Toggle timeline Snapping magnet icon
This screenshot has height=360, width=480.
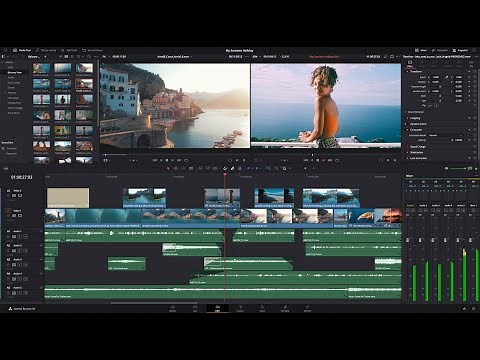225,169
